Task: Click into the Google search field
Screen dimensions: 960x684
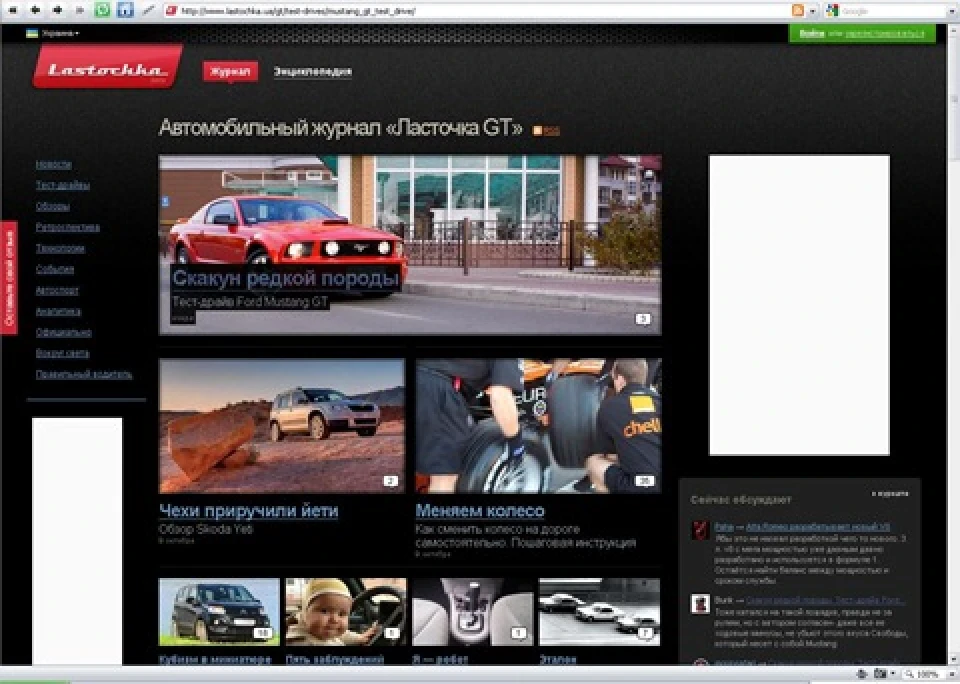Action: tap(891, 11)
